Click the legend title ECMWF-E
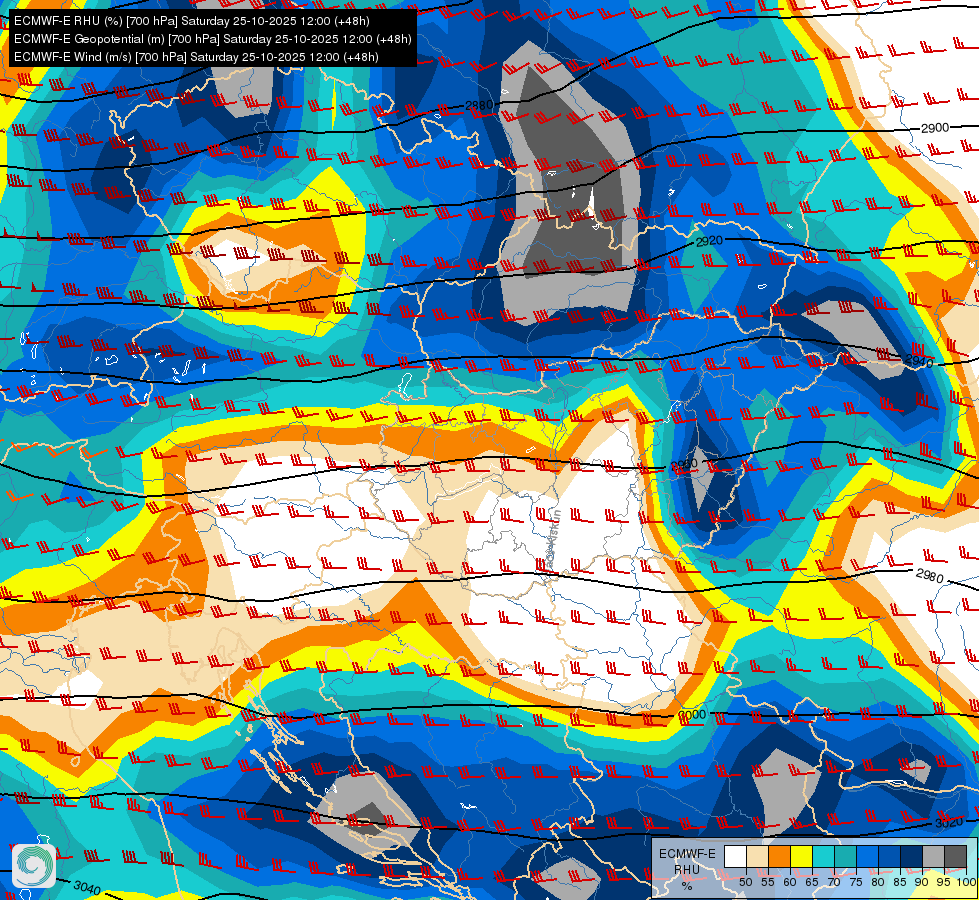Screen dimensions: 979x900 [687, 854]
